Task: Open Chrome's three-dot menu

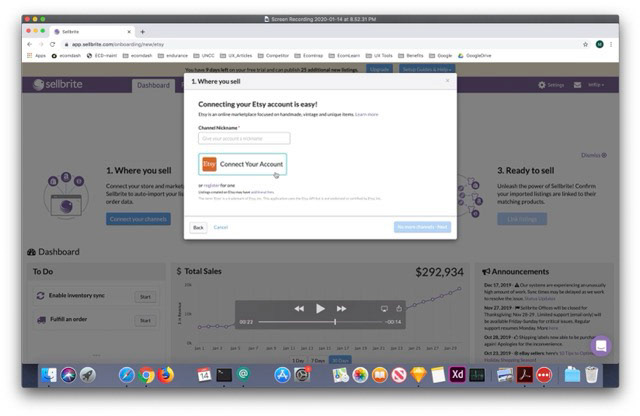Action: tap(611, 44)
